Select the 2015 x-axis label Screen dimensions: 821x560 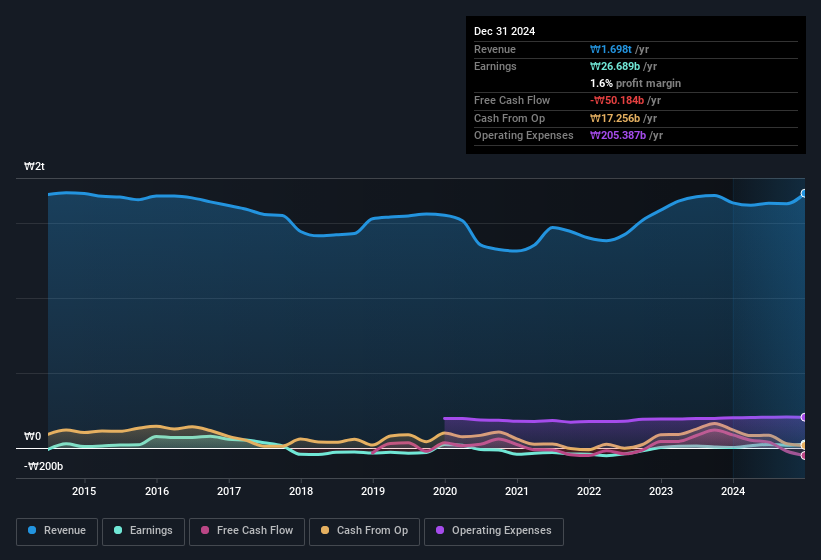coord(84,491)
